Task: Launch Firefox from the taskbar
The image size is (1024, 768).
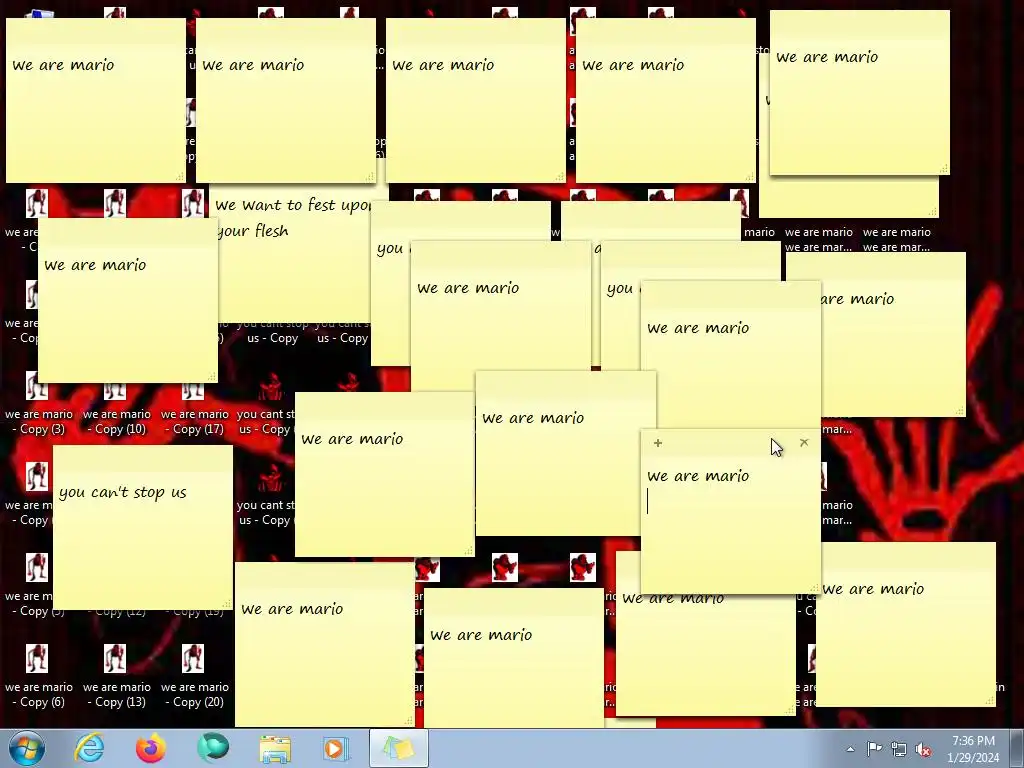Action: coord(151,748)
